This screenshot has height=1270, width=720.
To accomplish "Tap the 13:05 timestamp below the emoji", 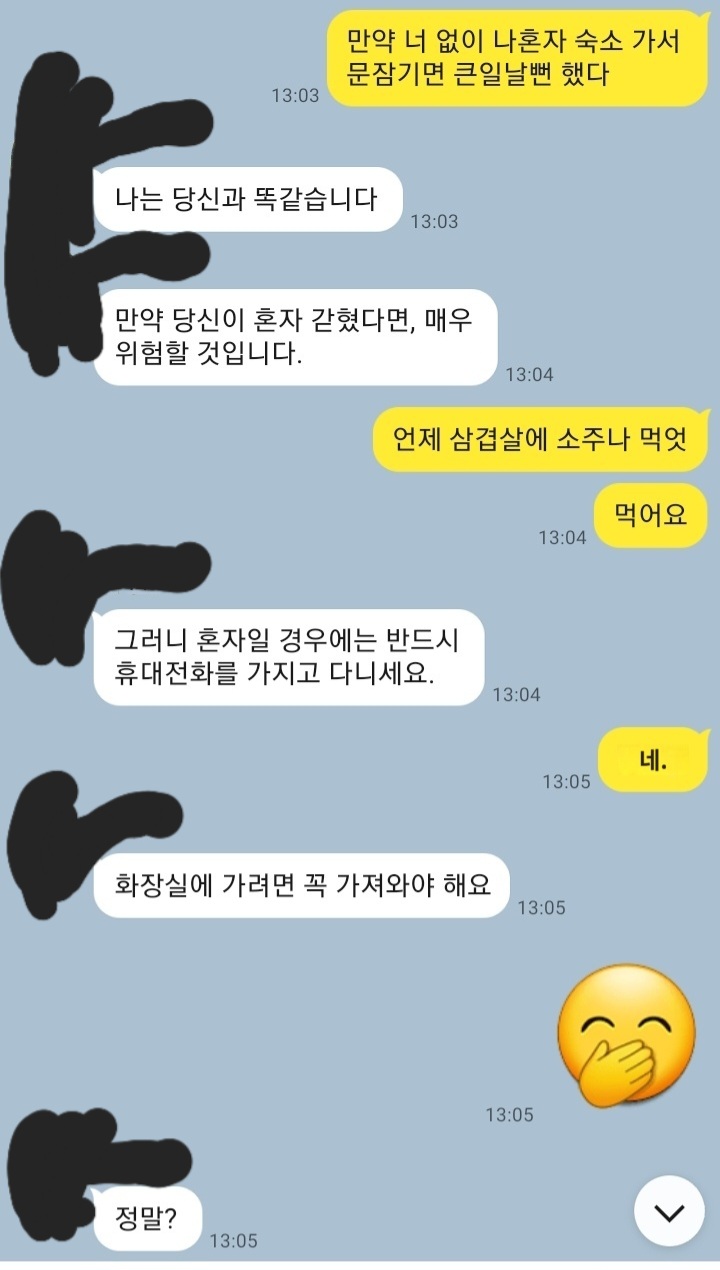I will (510, 1114).
